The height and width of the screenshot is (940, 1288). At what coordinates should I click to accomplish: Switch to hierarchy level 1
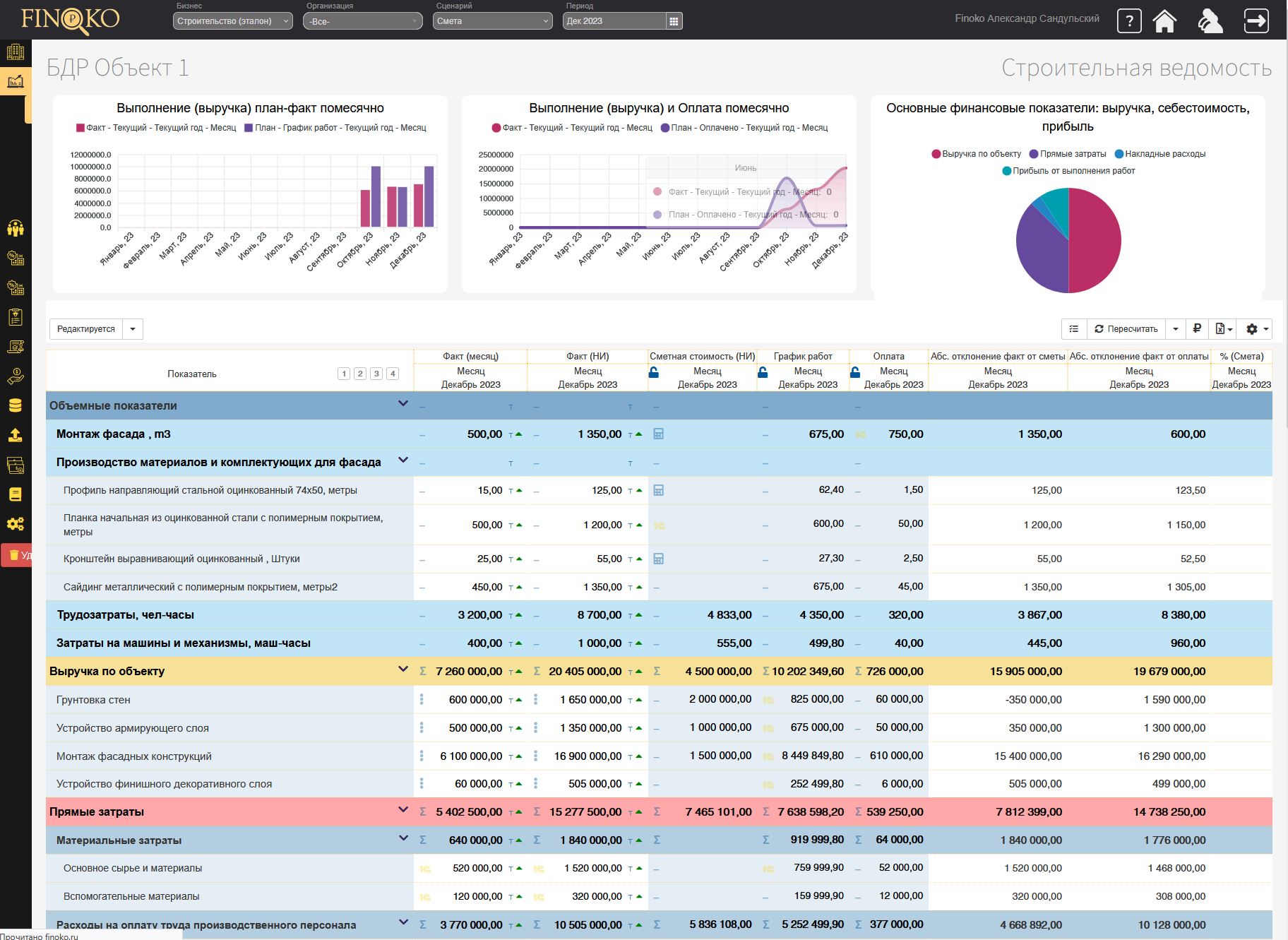pyautogui.click(x=344, y=374)
